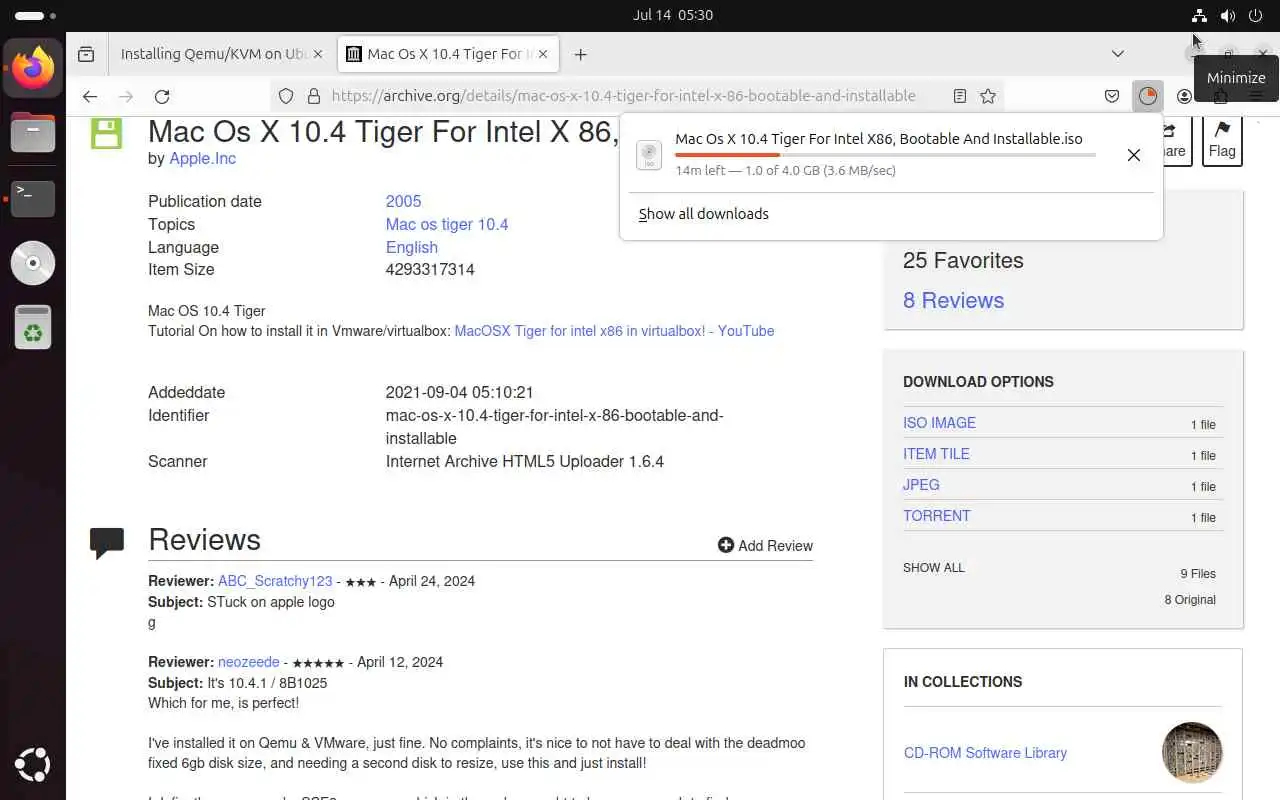1280x800 pixels.
Task: Expand the list all tabs chevron
Action: [x=1118, y=54]
